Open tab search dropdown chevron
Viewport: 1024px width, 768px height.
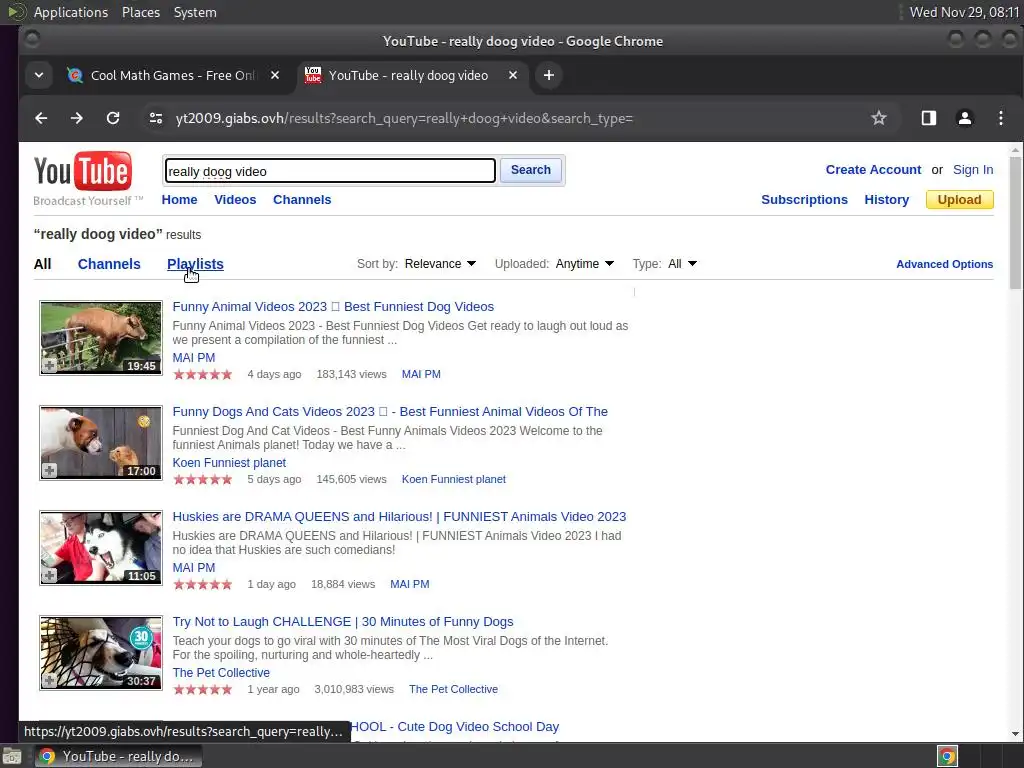(39, 75)
